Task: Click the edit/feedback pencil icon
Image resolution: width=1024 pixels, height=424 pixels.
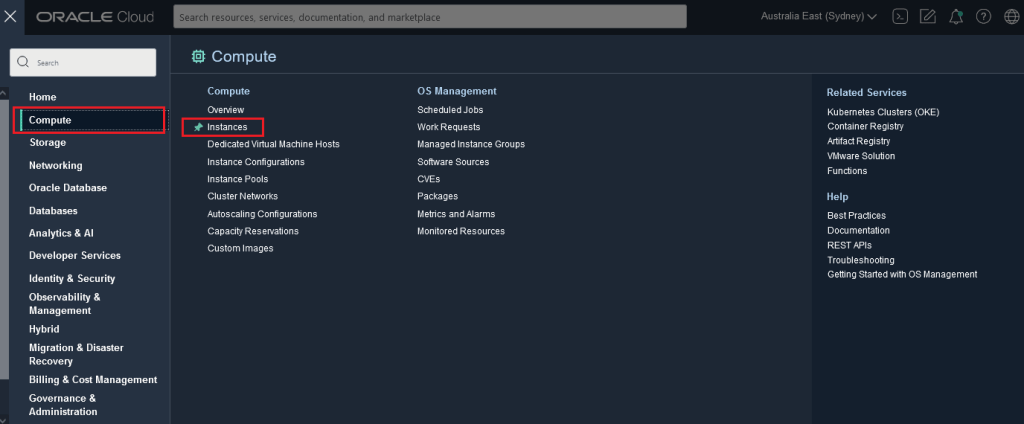Action: 928,17
